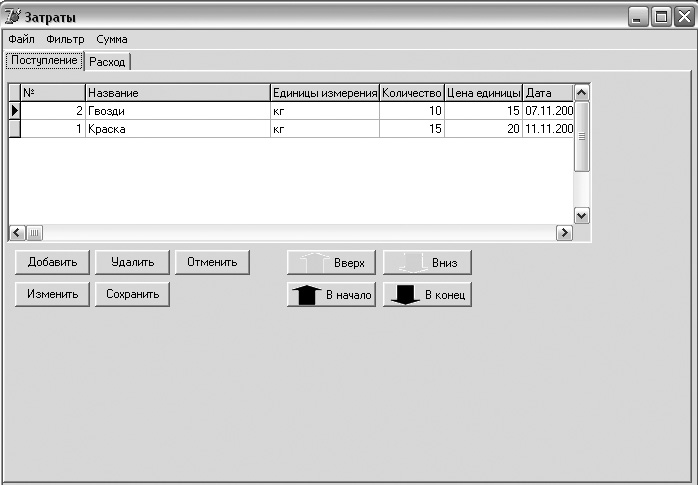This screenshot has height=485, width=698.
Task: Minimize the Затраты window
Action: pos(638,17)
